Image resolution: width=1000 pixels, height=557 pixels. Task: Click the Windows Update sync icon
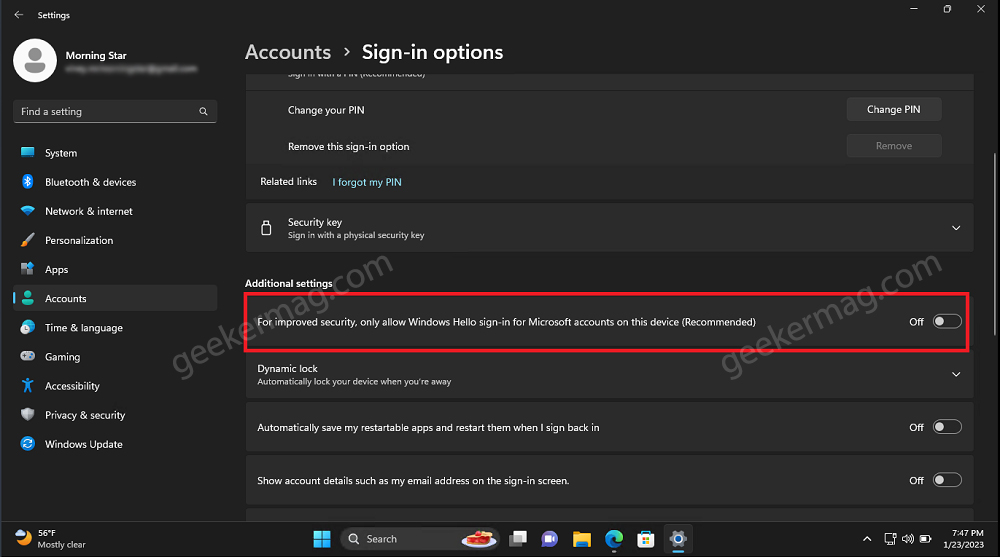click(27, 443)
